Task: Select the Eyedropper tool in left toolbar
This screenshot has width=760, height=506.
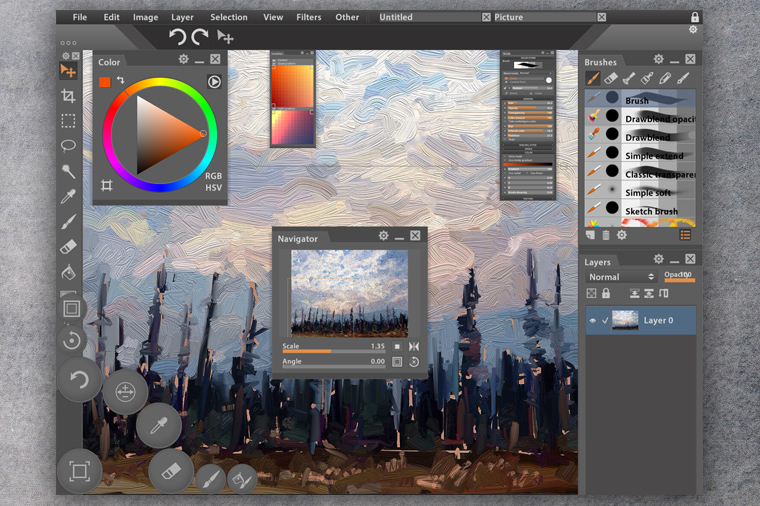Action: tap(68, 196)
